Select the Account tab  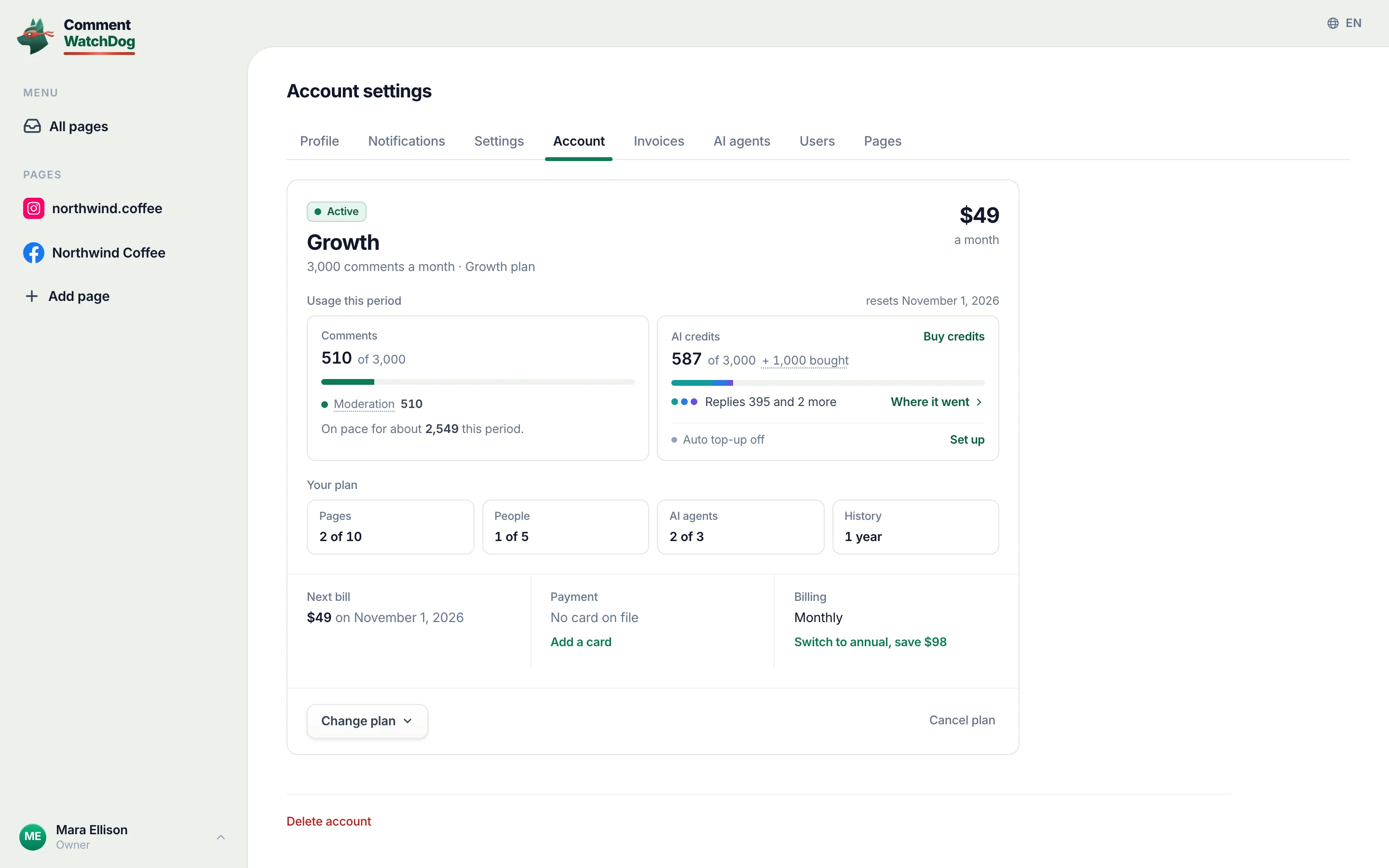579,141
